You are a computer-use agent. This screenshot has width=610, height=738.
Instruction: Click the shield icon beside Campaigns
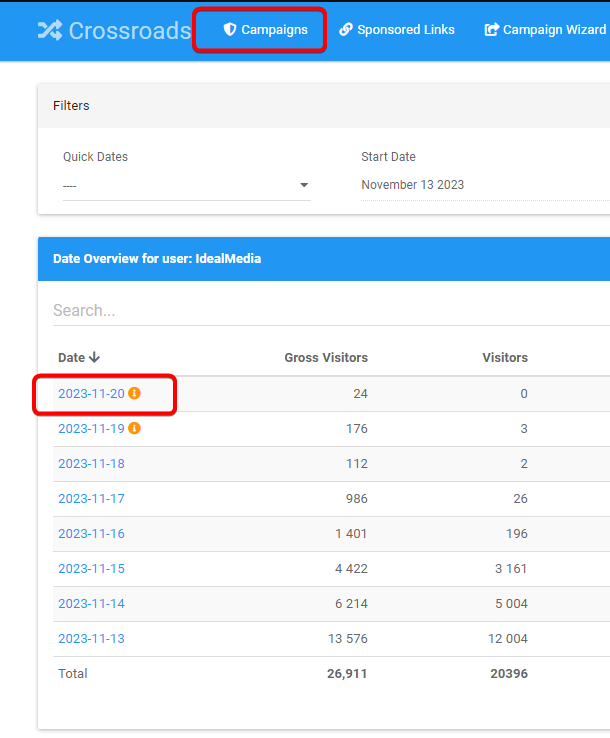pyautogui.click(x=230, y=30)
